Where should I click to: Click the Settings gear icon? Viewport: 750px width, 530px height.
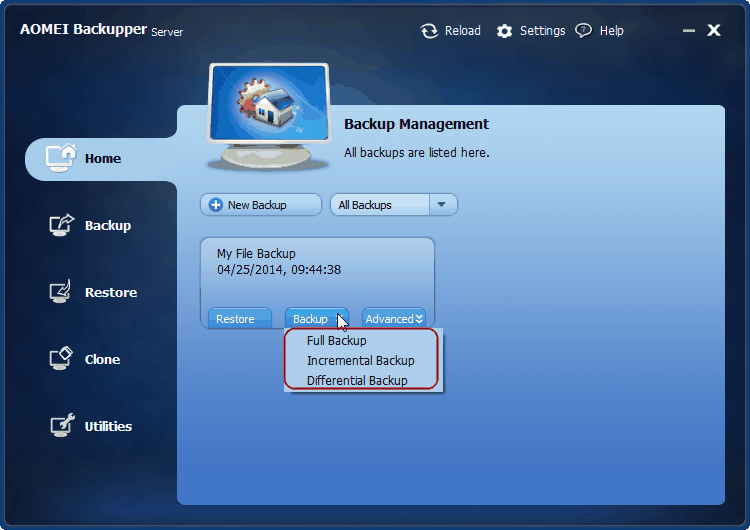504,31
